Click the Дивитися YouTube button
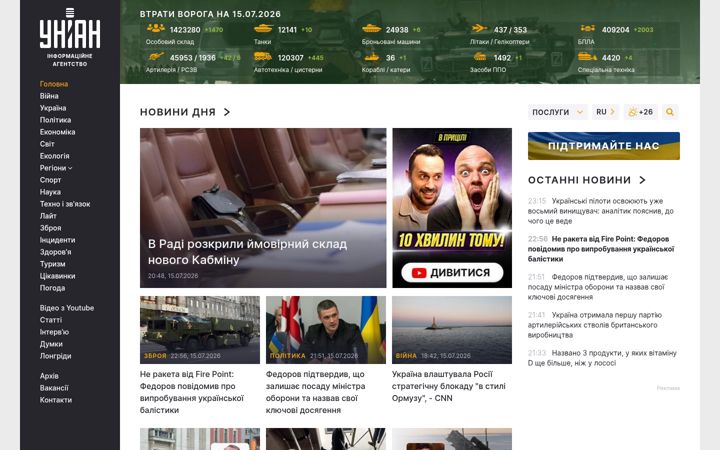Screen dimensions: 720x450 (x=452, y=273)
